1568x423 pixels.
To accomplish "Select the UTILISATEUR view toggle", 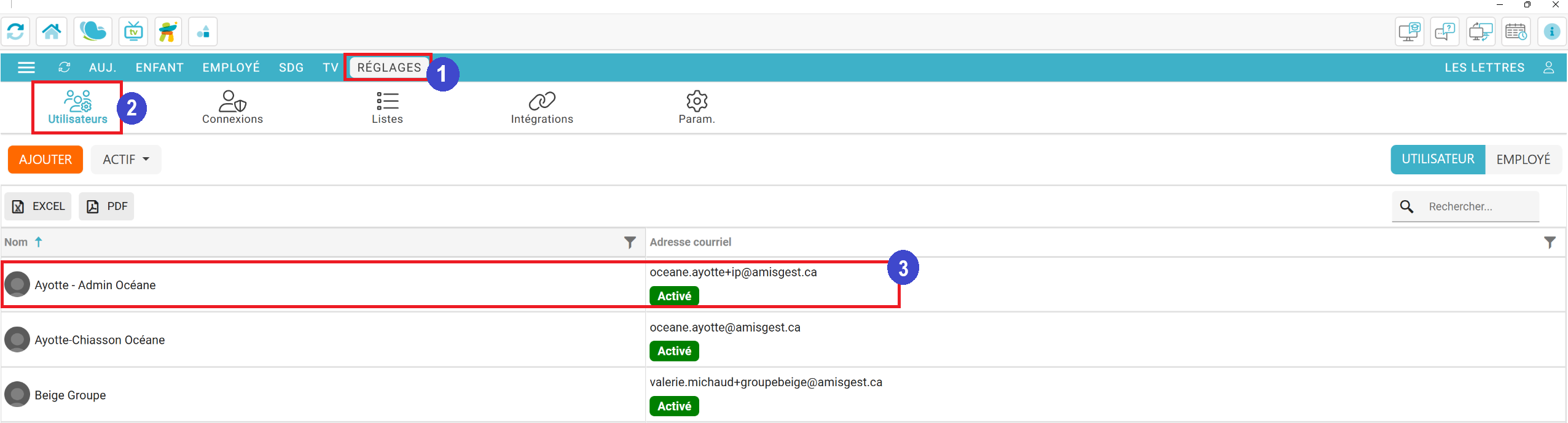I will (1438, 160).
